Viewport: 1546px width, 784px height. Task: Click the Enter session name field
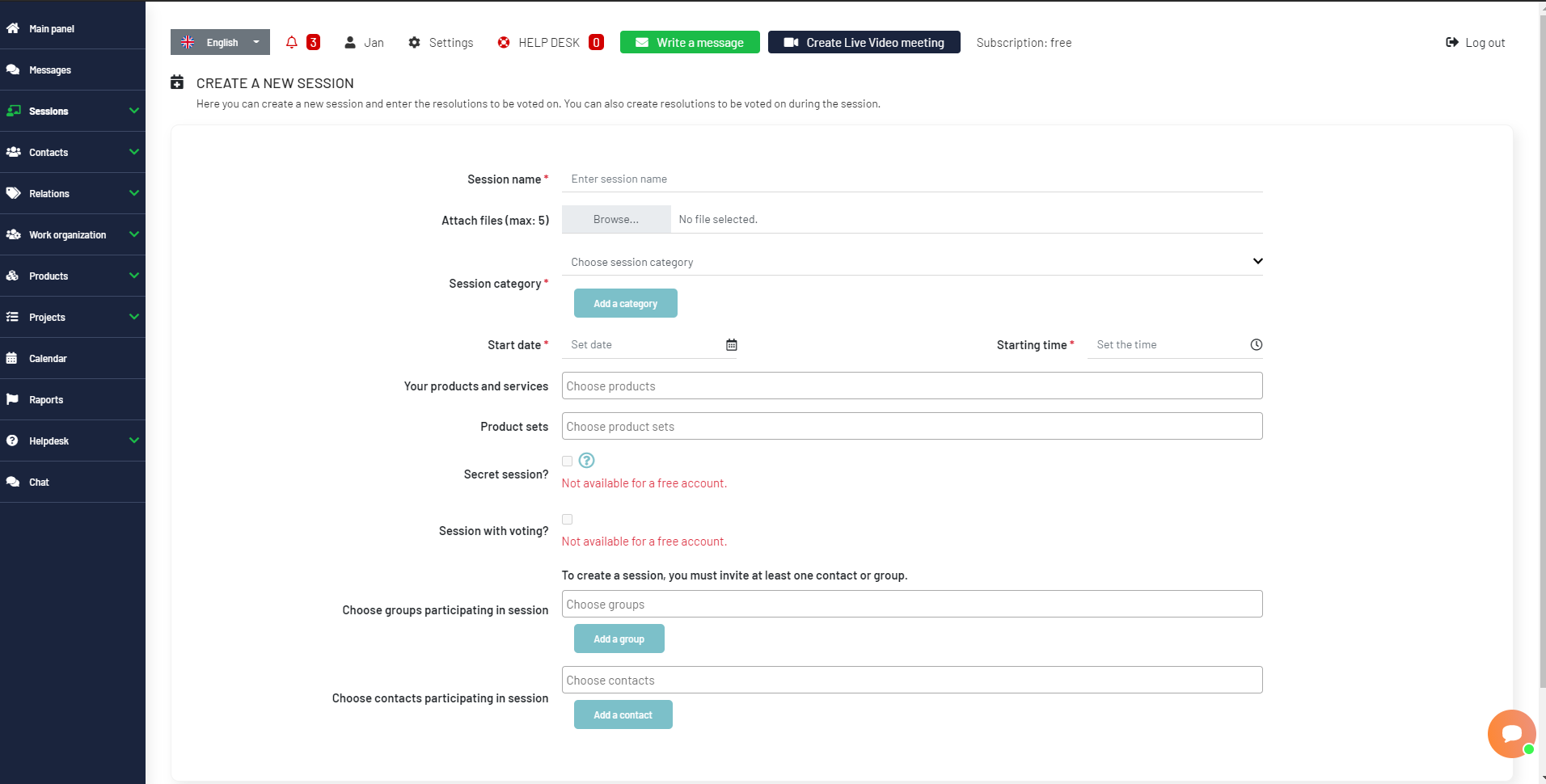click(x=809, y=179)
